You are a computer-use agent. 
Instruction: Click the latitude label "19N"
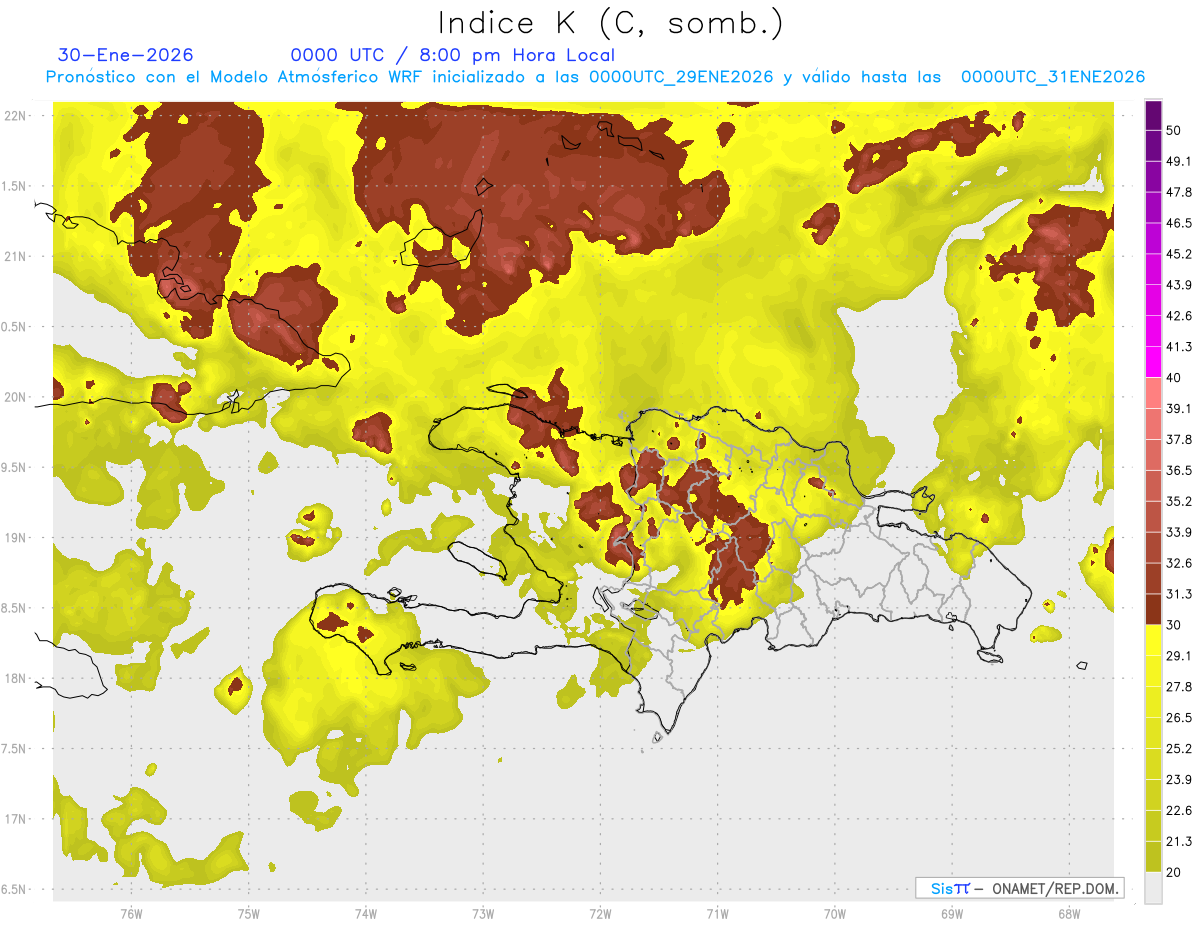pyautogui.click(x=15, y=538)
